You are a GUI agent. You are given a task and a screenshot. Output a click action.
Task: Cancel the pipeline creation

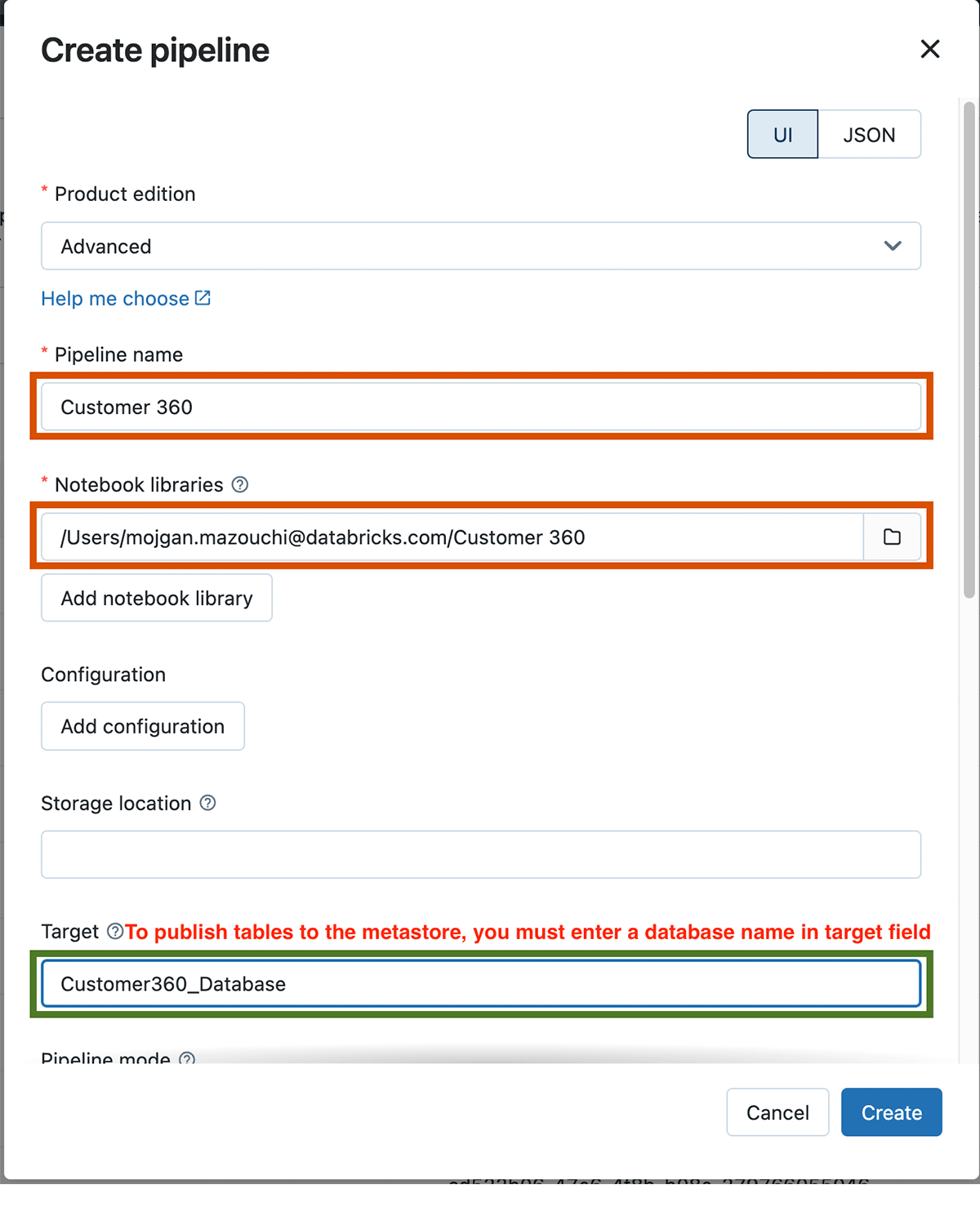tap(777, 1112)
